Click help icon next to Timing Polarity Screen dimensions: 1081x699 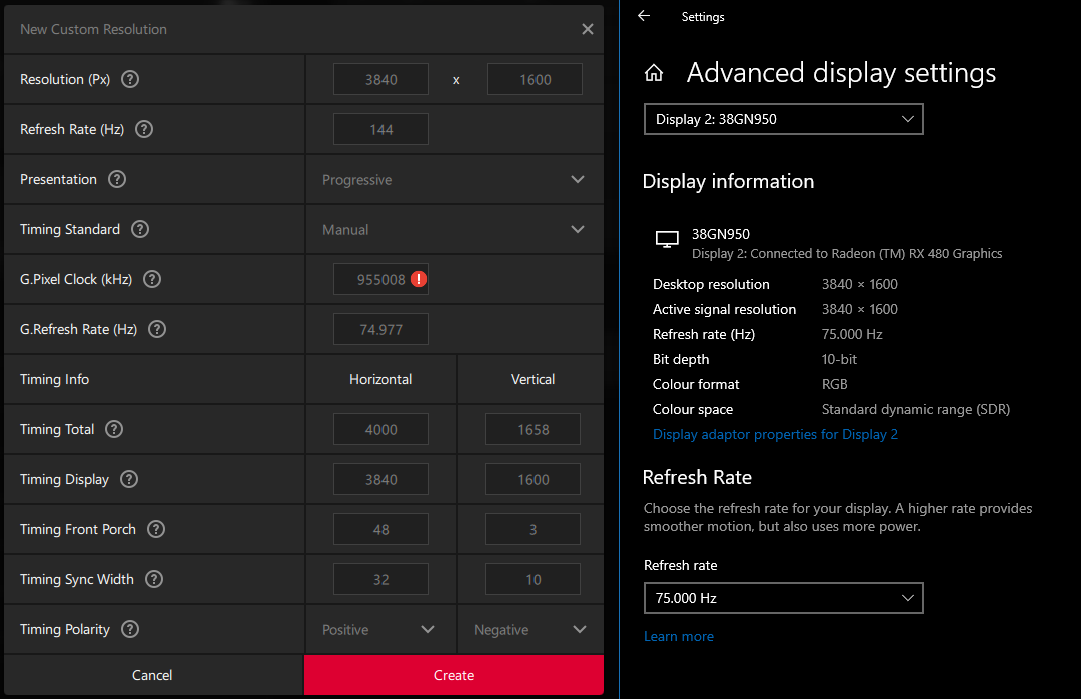pos(130,629)
